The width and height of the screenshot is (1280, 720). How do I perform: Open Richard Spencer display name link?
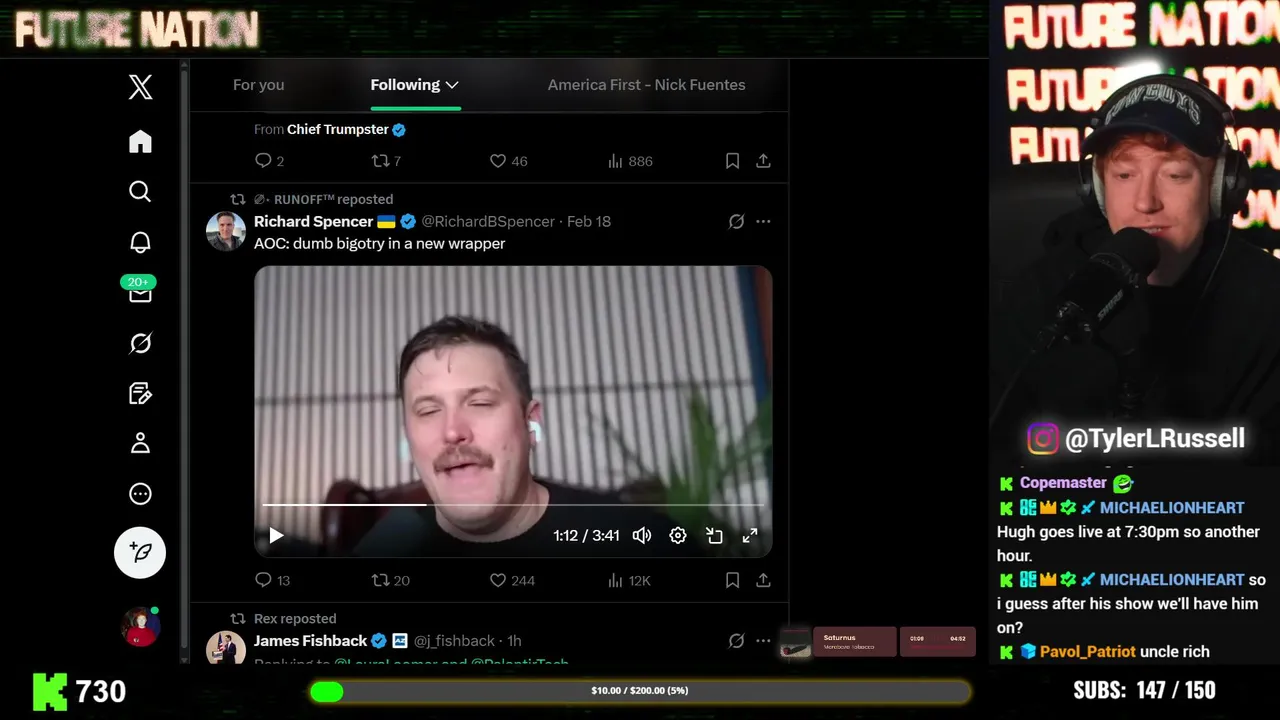[x=313, y=221]
